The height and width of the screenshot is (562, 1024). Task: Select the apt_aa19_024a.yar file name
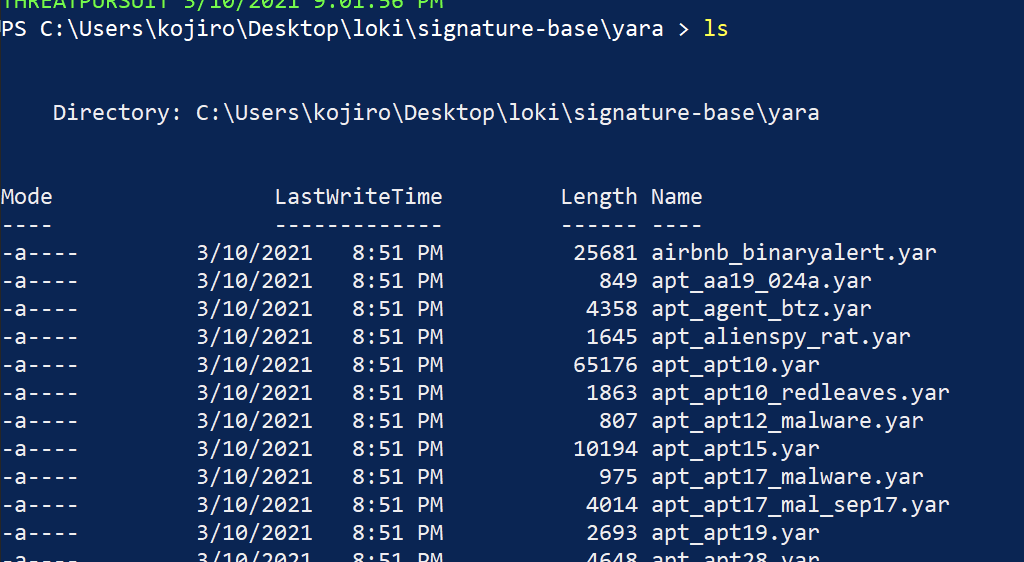click(761, 281)
